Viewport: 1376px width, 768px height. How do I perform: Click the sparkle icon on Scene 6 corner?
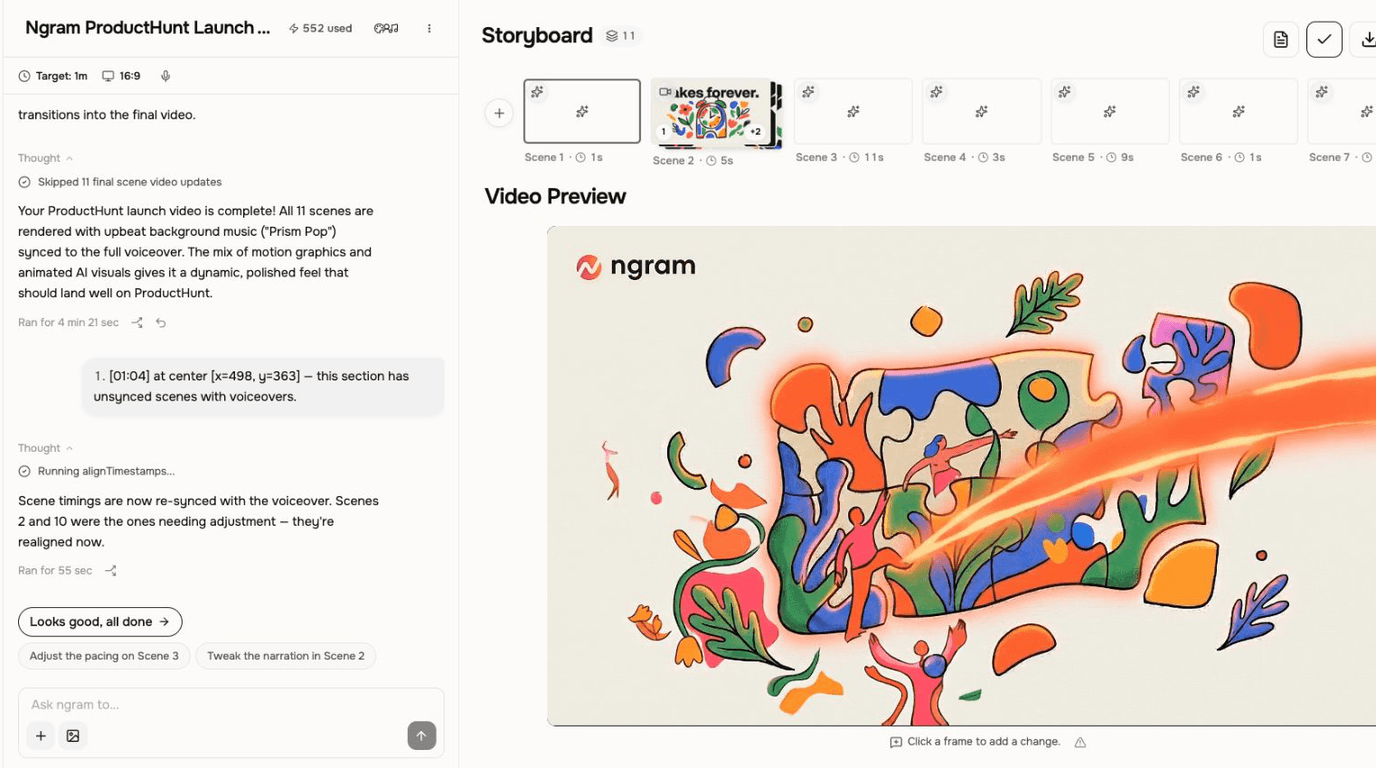[x=1194, y=92]
